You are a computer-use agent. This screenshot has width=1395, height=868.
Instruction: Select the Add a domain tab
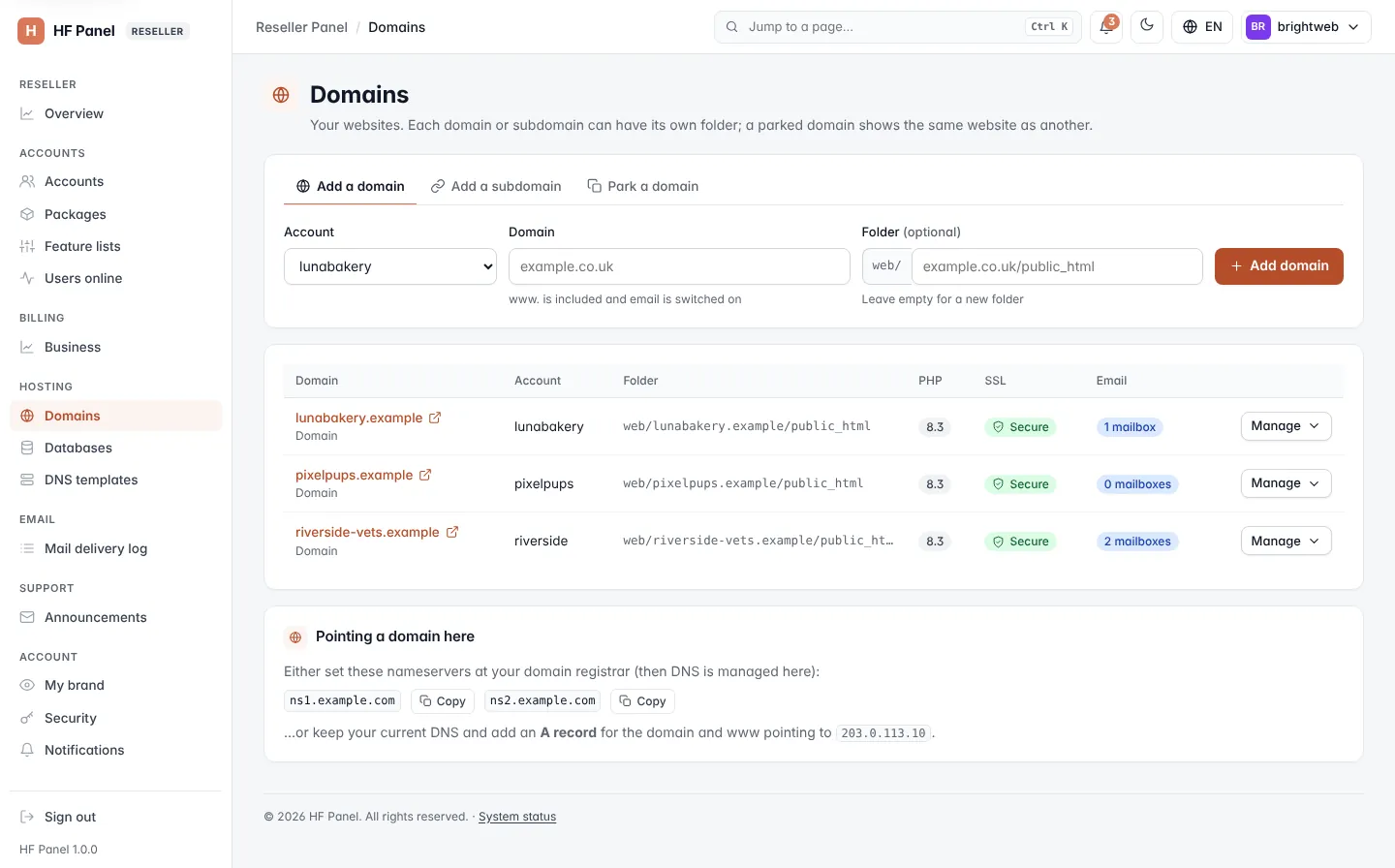350,186
